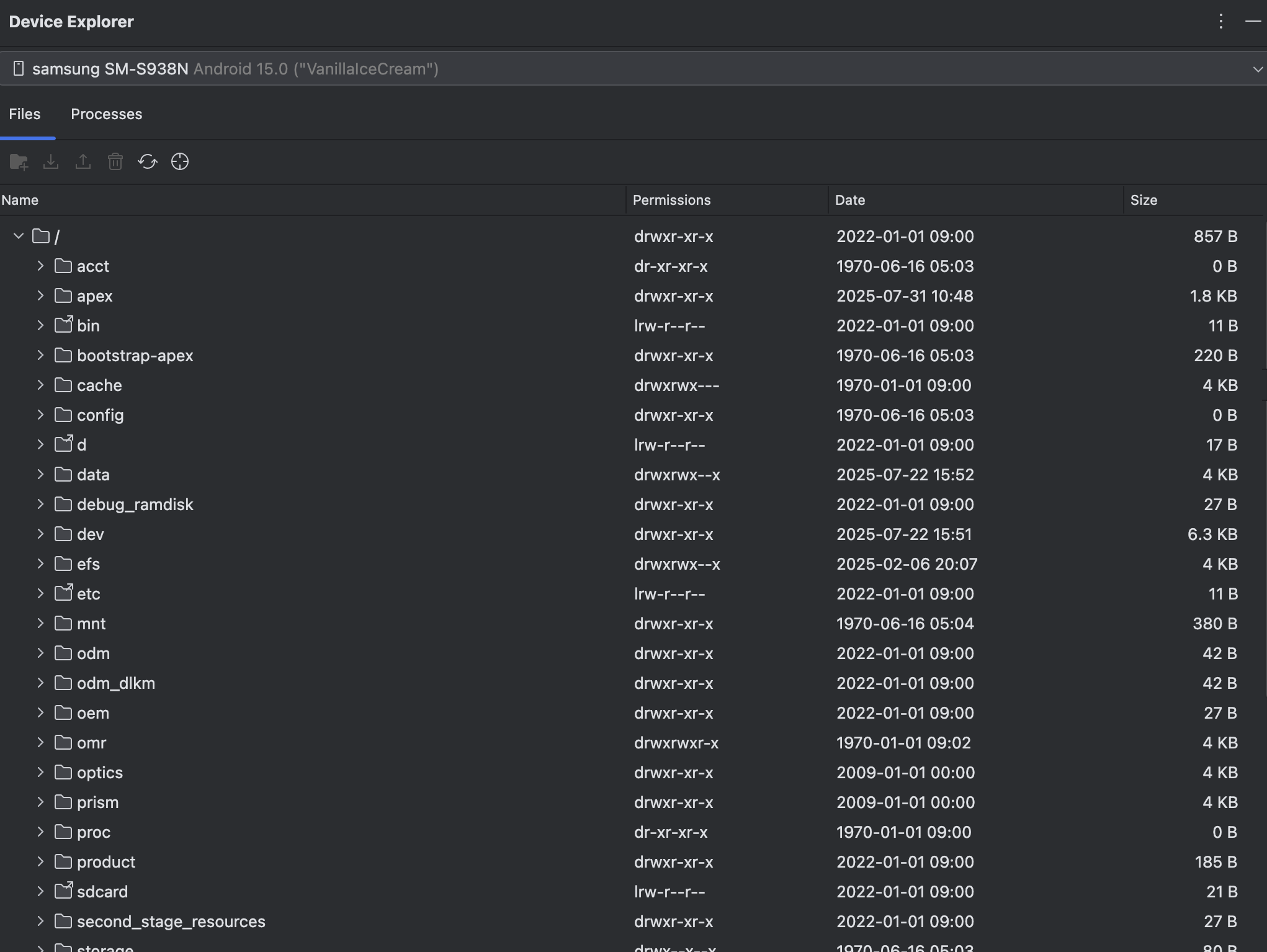Viewport: 1267px width, 952px height.
Task: Click the Delete trash icon
Action: 115,162
